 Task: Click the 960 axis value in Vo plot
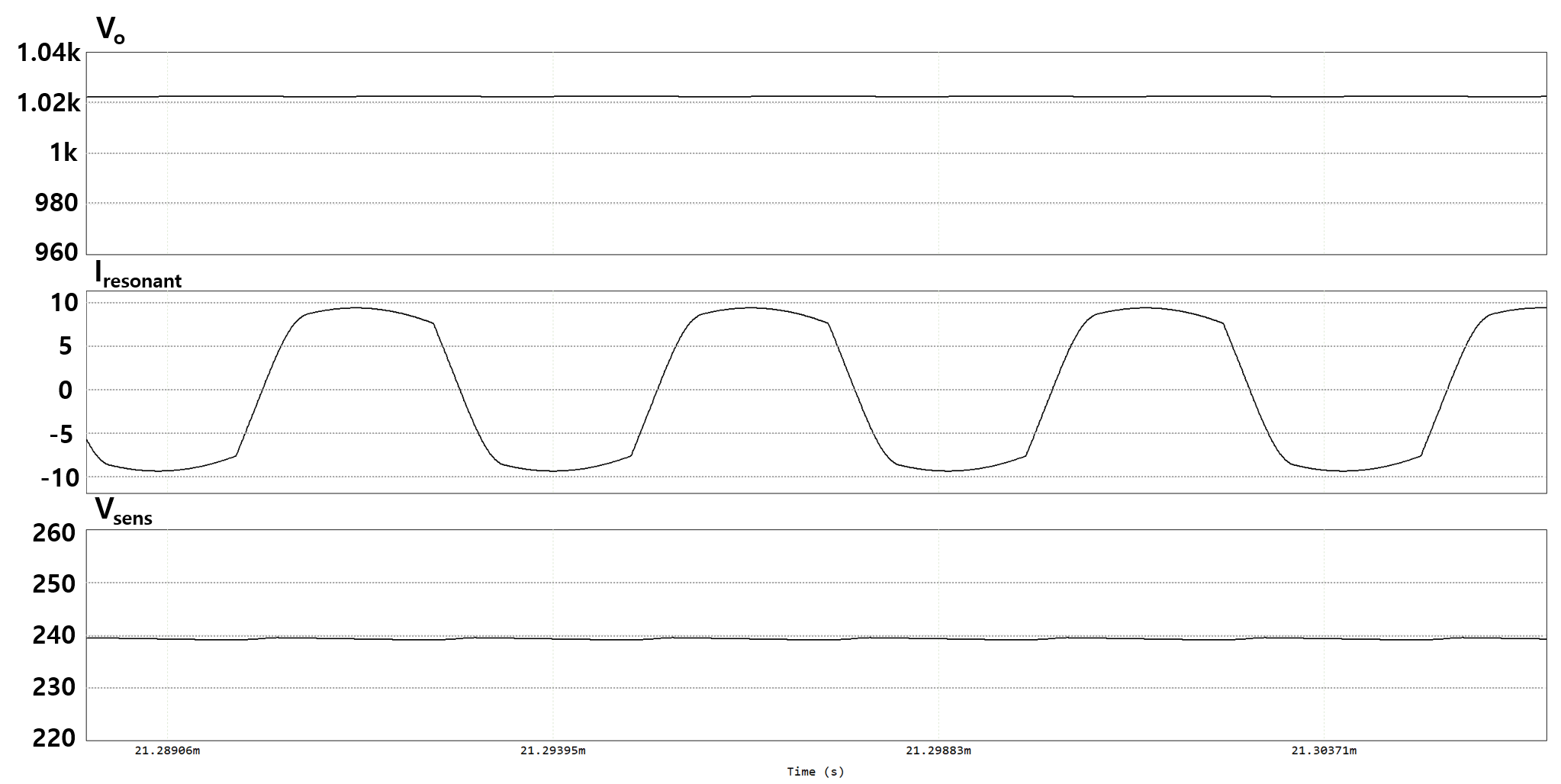point(56,252)
